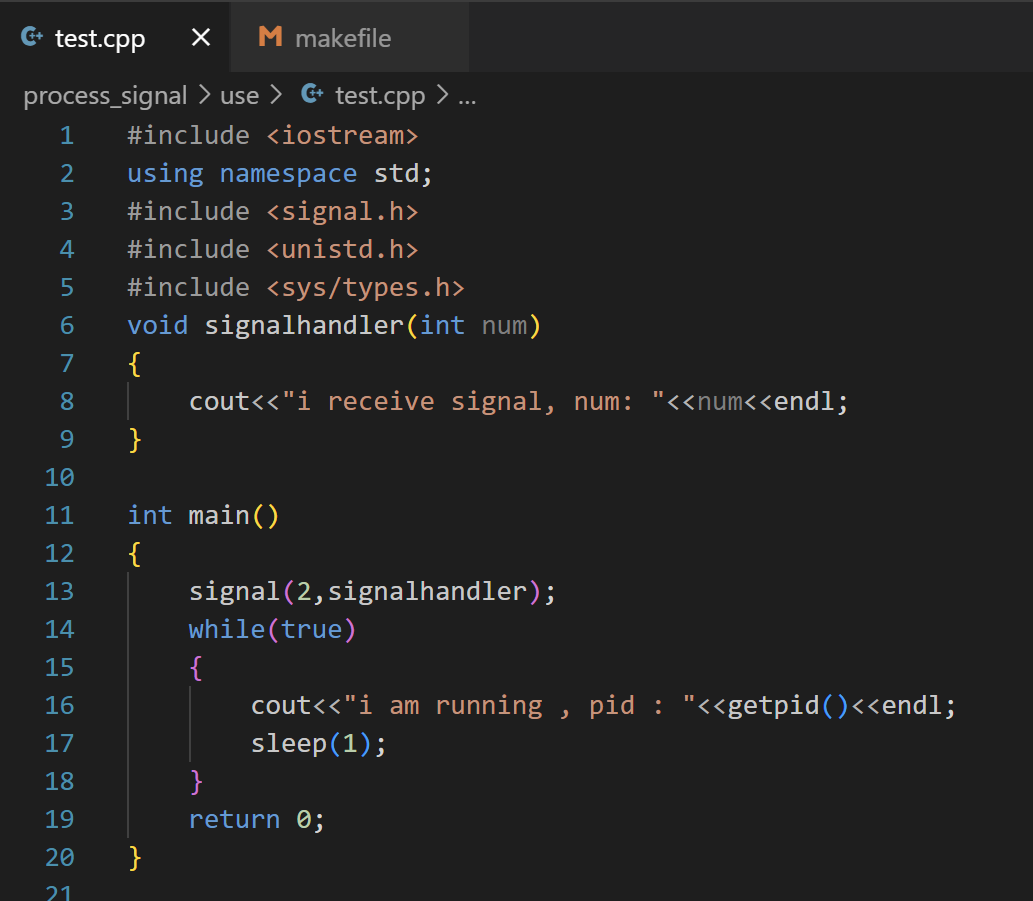Click line number 1 in gutter

coord(67,136)
